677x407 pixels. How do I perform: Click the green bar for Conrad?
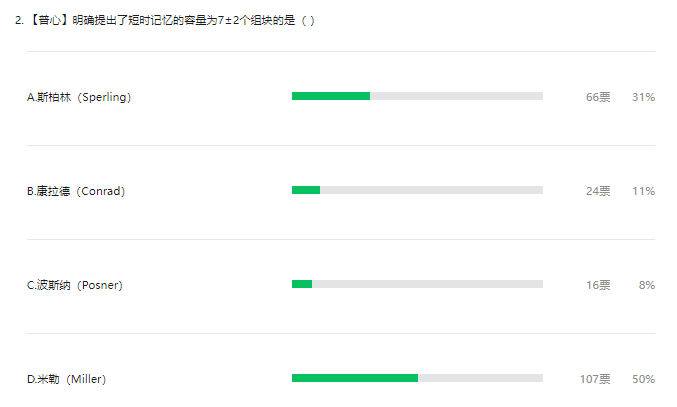point(306,190)
